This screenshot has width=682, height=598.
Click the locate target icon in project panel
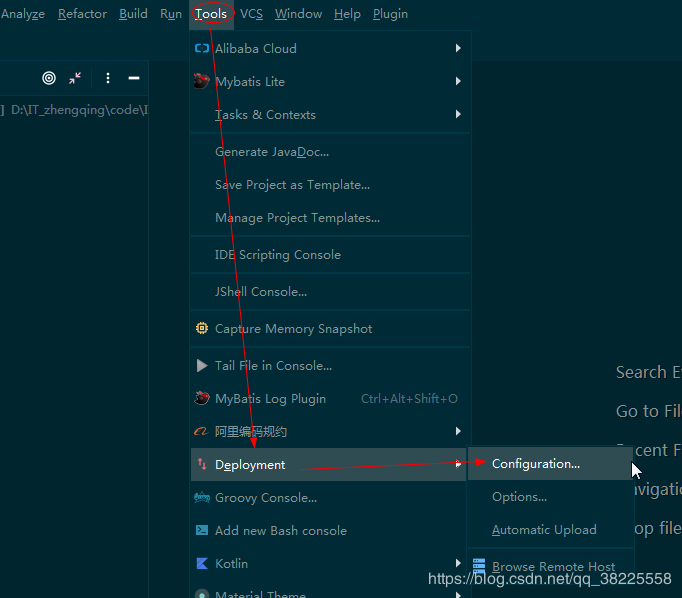[49, 78]
